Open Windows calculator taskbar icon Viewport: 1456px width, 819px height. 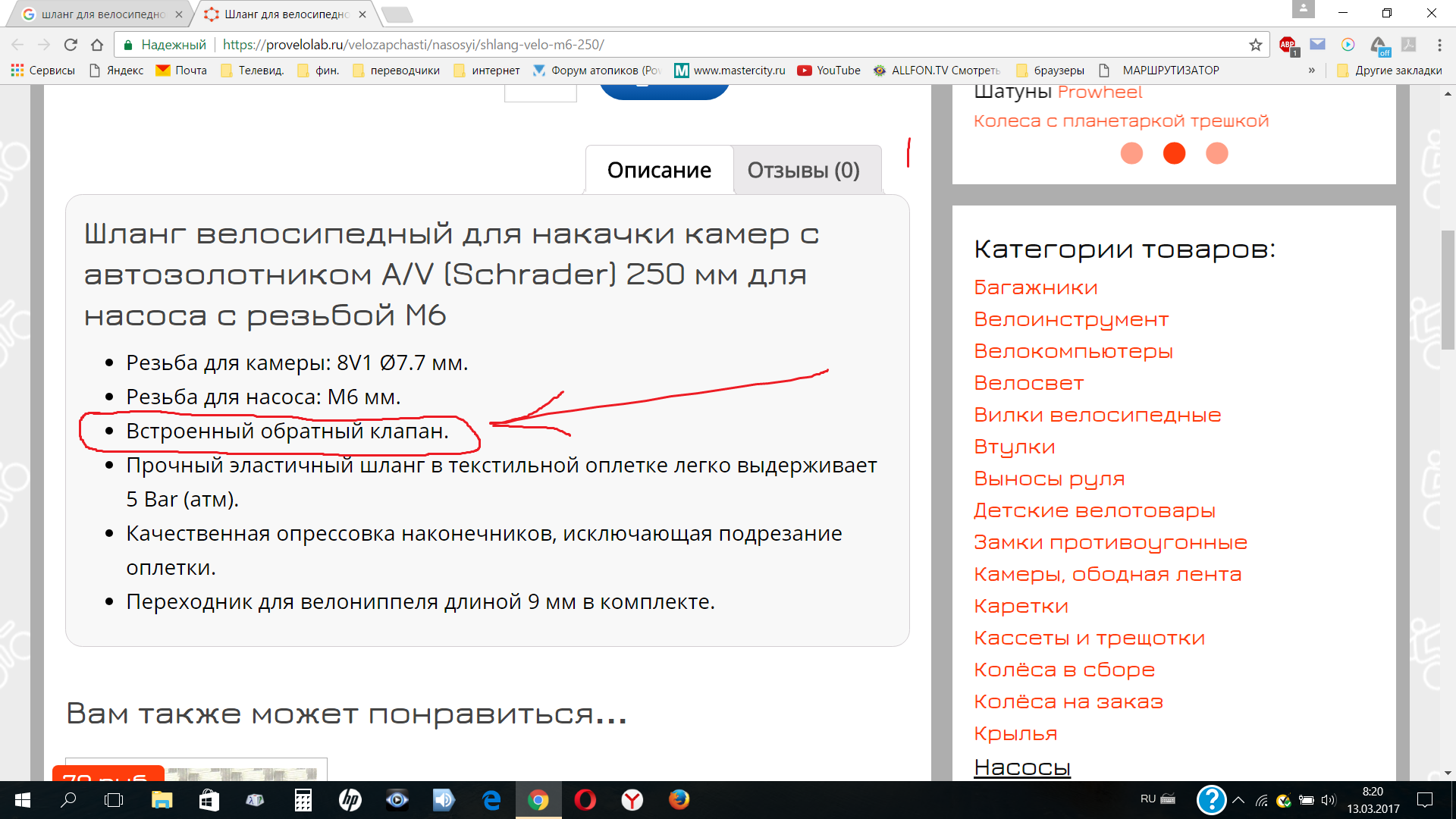303,799
